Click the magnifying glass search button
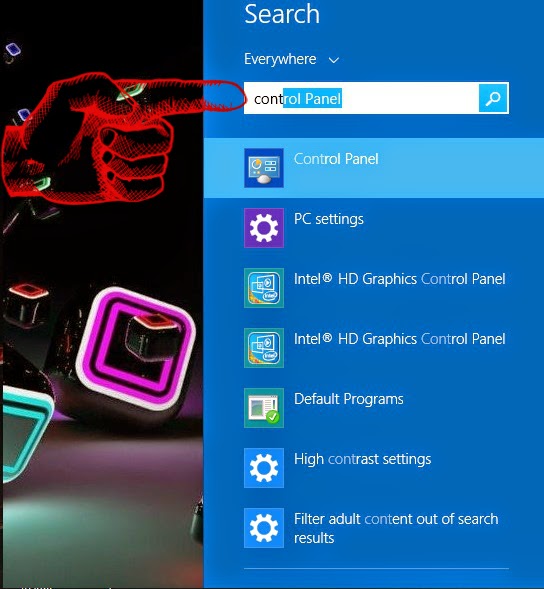The height and width of the screenshot is (589, 544). (493, 98)
